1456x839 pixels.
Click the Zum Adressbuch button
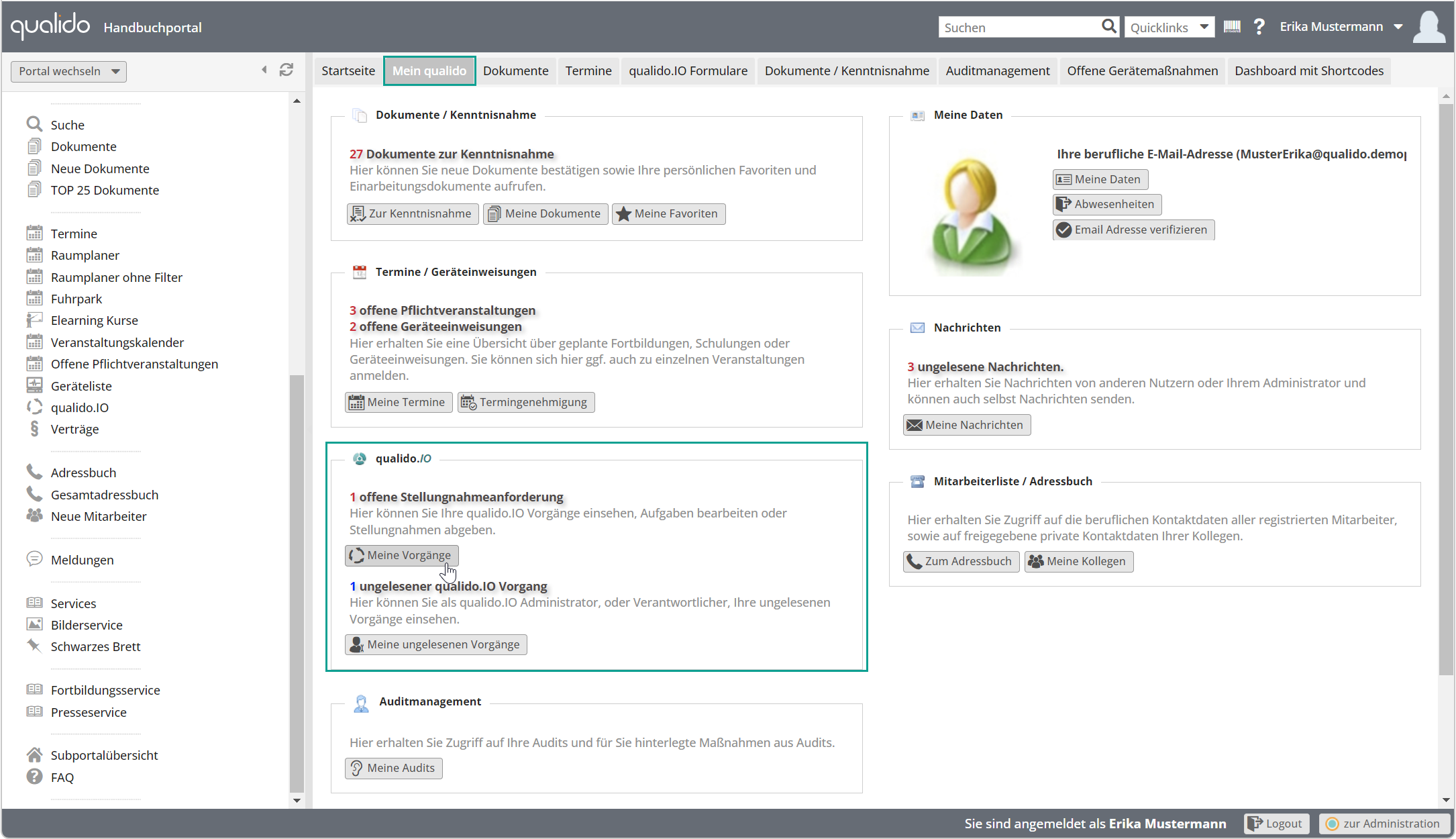pyautogui.click(x=961, y=561)
